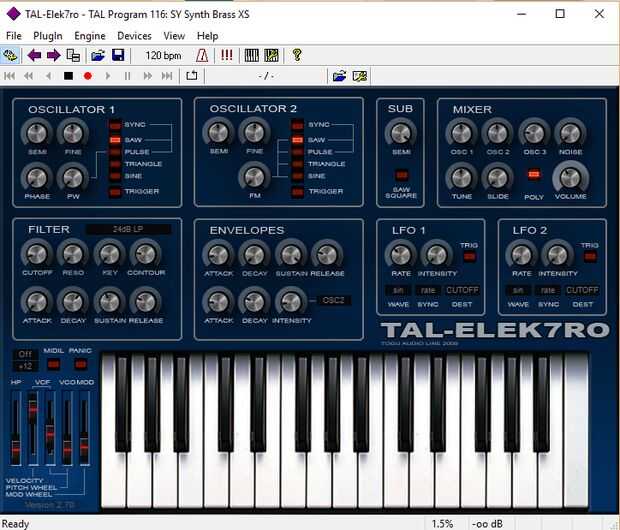Open the Off selector above +12
Image resolution: width=620 pixels, height=530 pixels.
pyautogui.click(x=25, y=354)
